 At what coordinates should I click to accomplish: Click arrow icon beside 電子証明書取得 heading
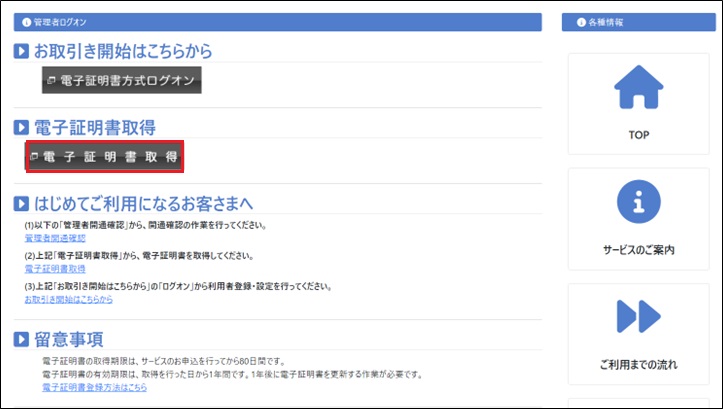(22, 127)
